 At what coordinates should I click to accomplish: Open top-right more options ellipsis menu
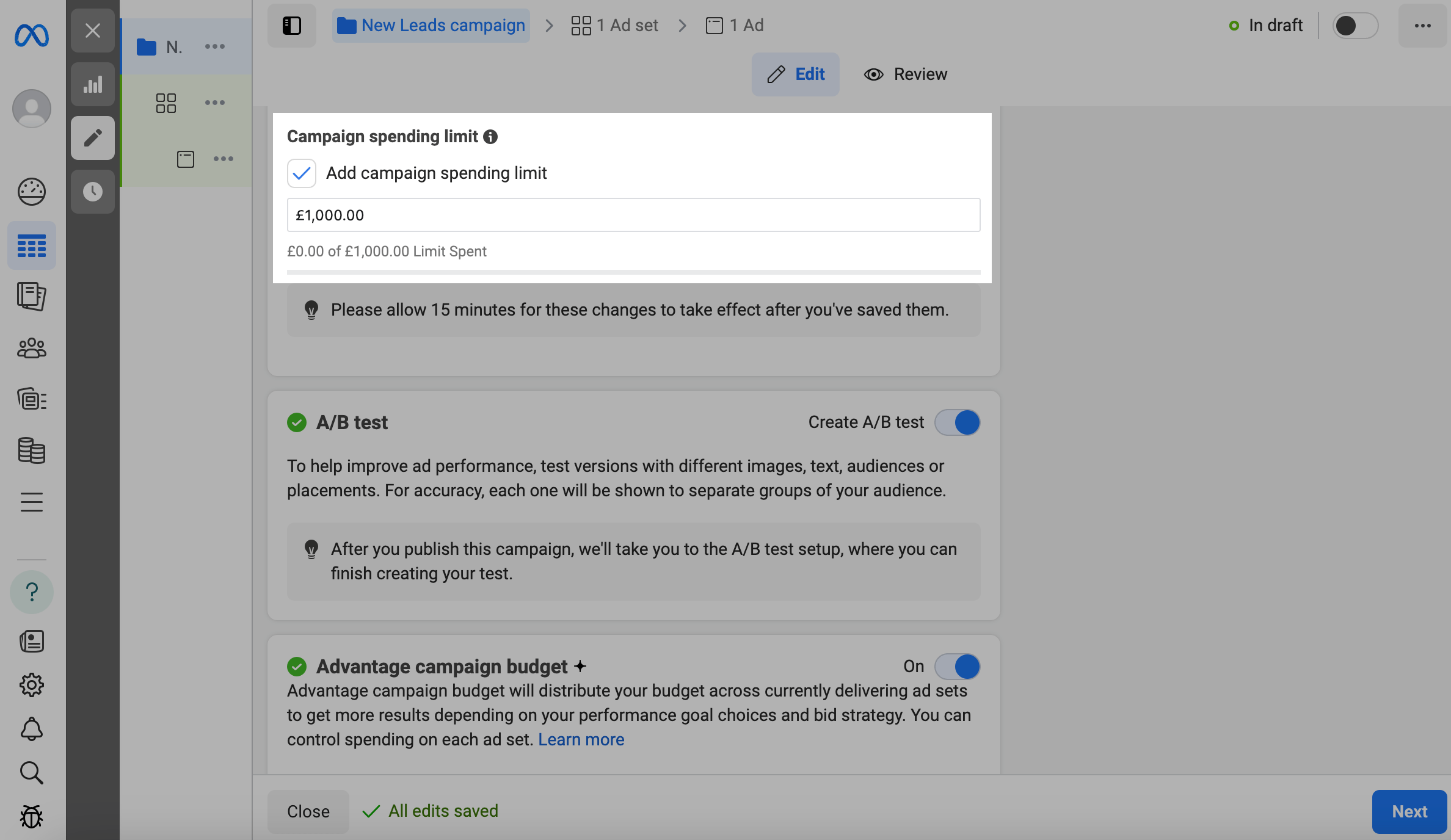coord(1423,26)
